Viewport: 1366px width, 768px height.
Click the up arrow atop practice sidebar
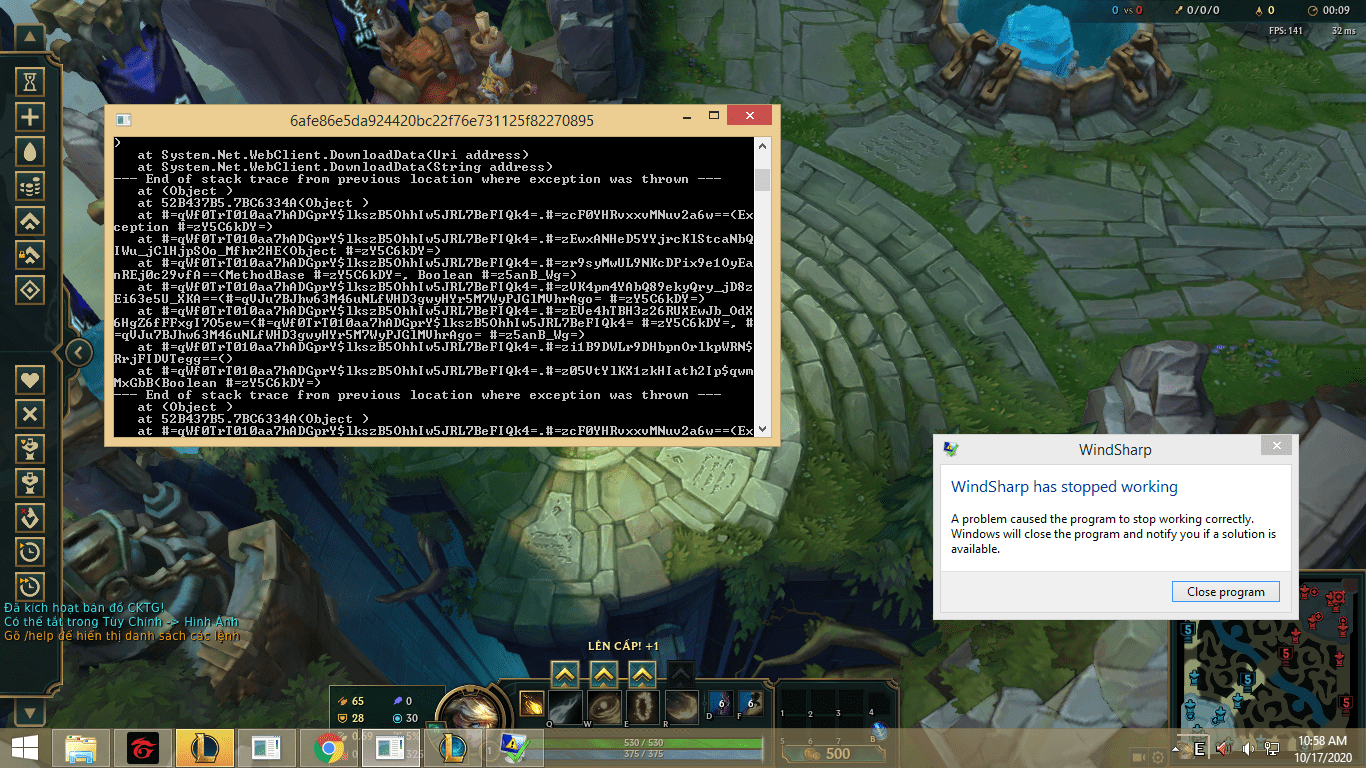click(30, 39)
